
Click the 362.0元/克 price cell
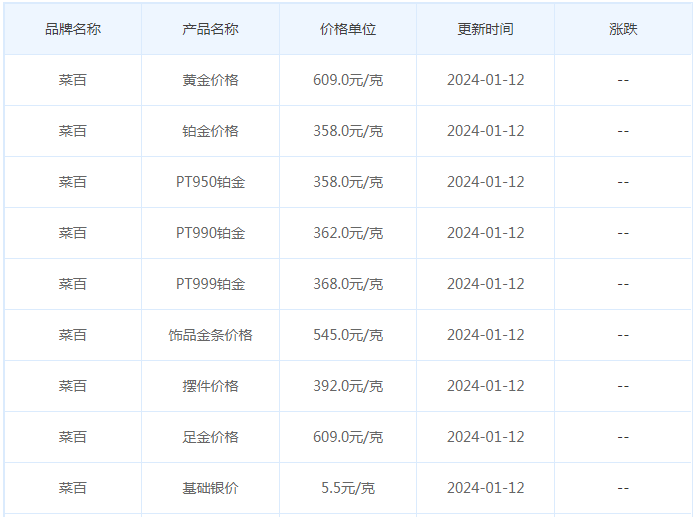coord(348,233)
